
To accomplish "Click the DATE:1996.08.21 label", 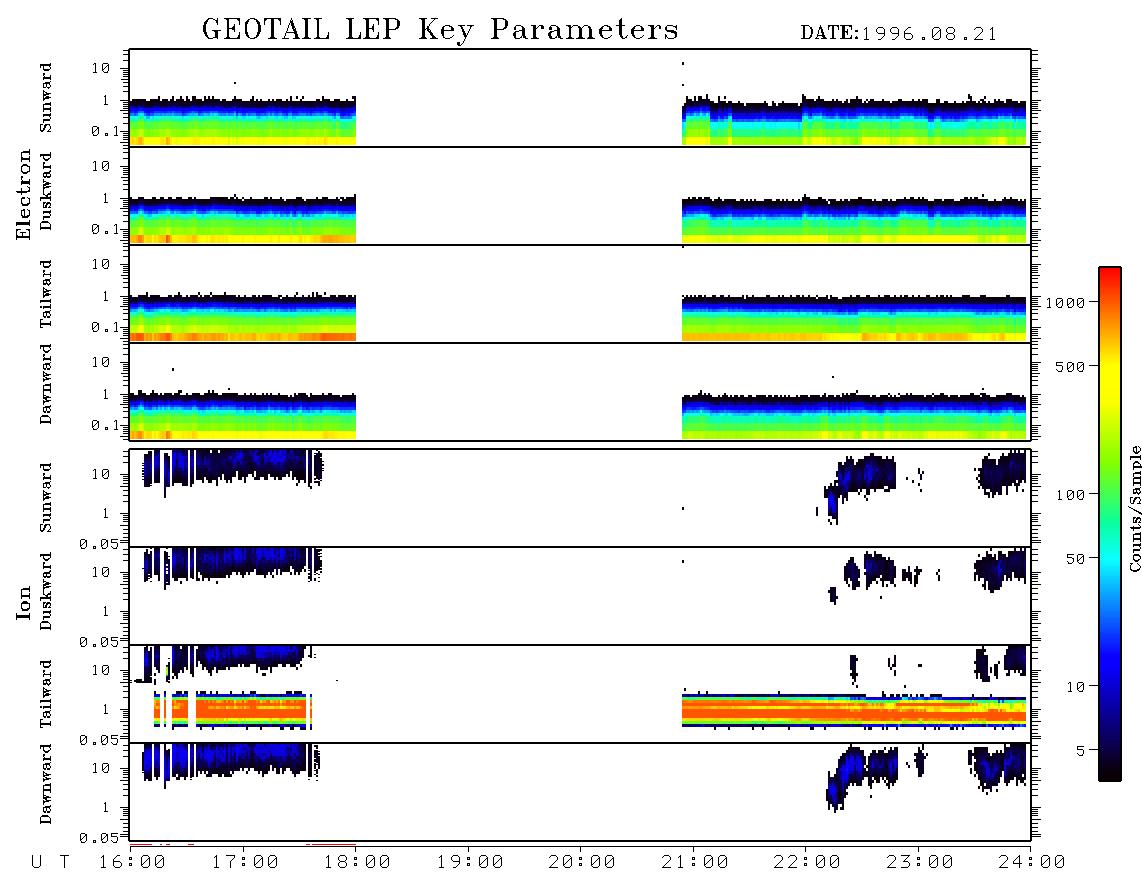I will coord(899,34).
